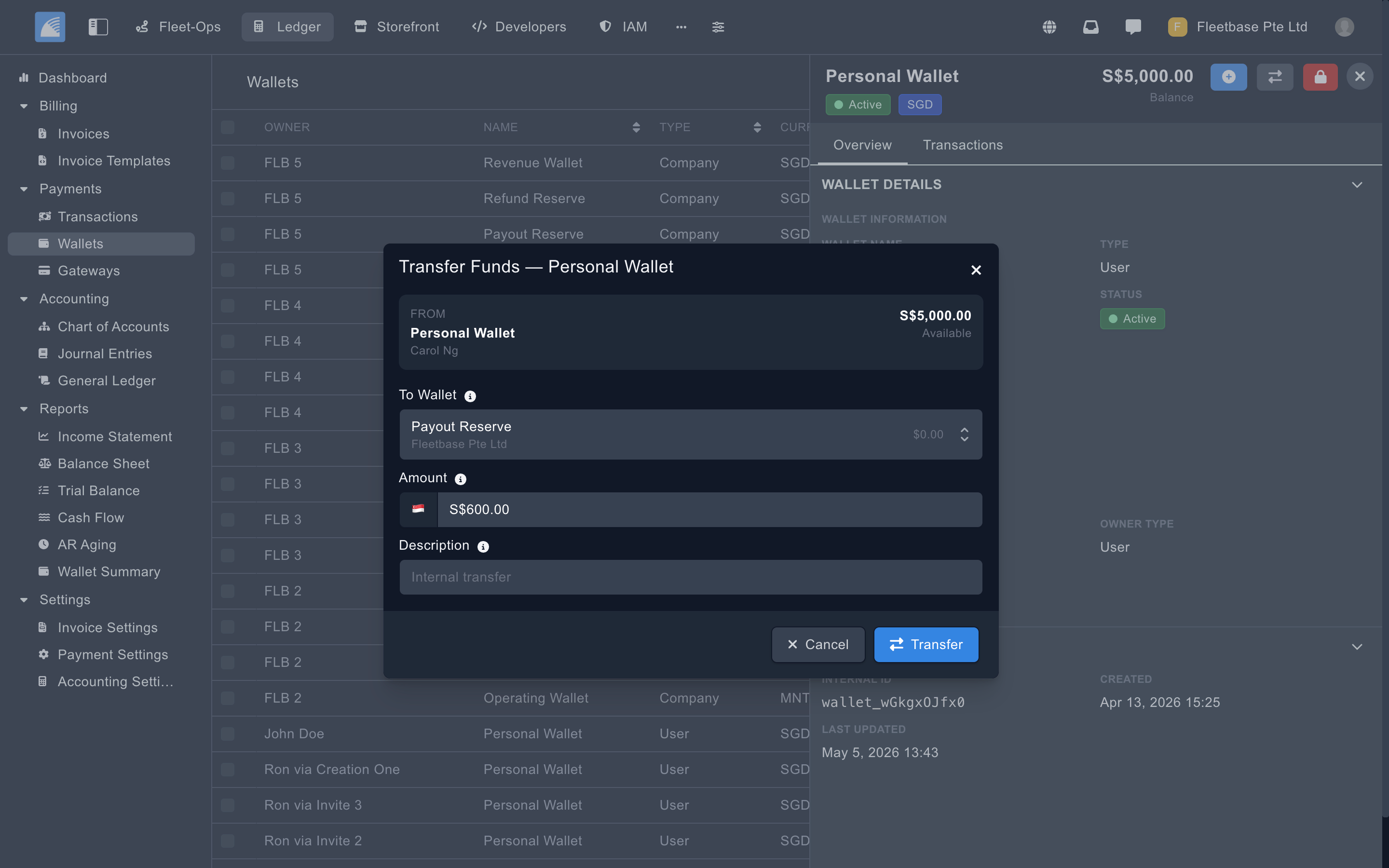Click the Cancel button

coord(818,645)
